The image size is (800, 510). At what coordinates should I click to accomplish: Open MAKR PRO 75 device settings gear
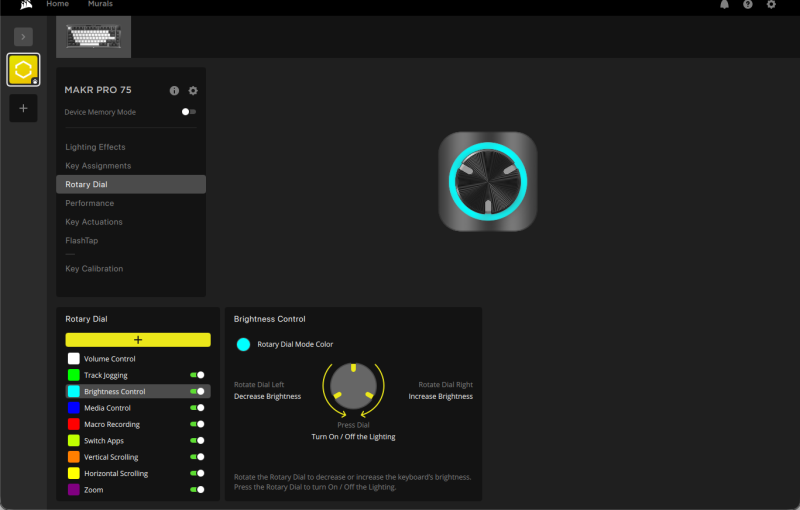pyautogui.click(x=193, y=91)
